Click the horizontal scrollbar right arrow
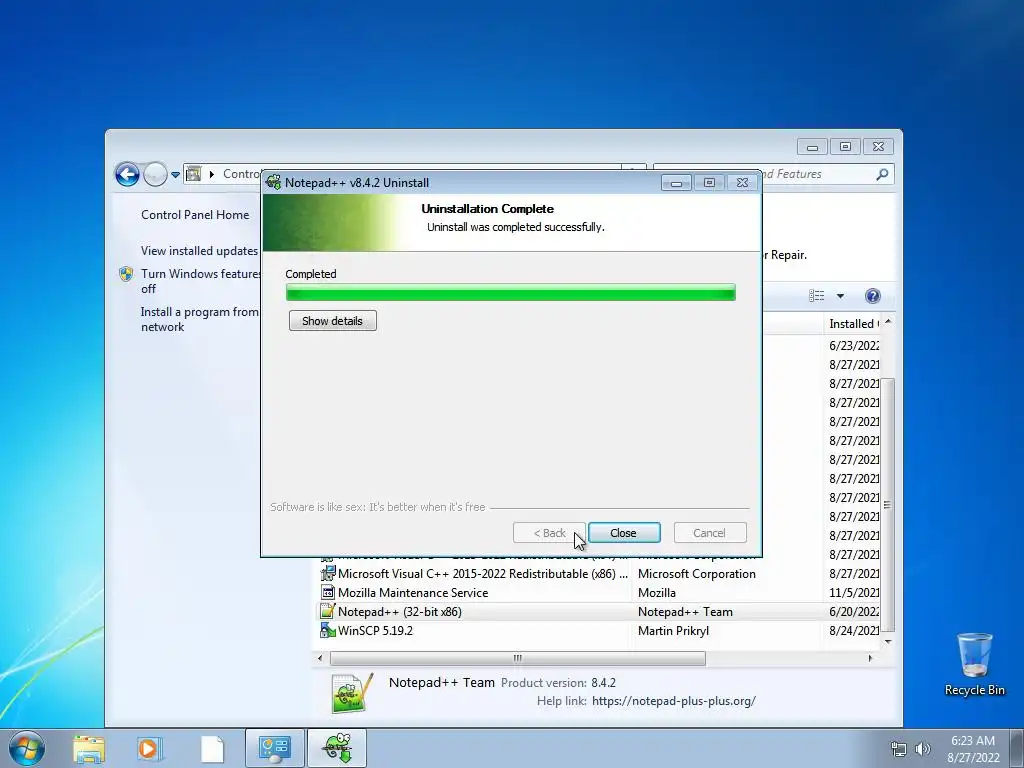Image resolution: width=1024 pixels, height=768 pixels. pyautogui.click(x=870, y=658)
